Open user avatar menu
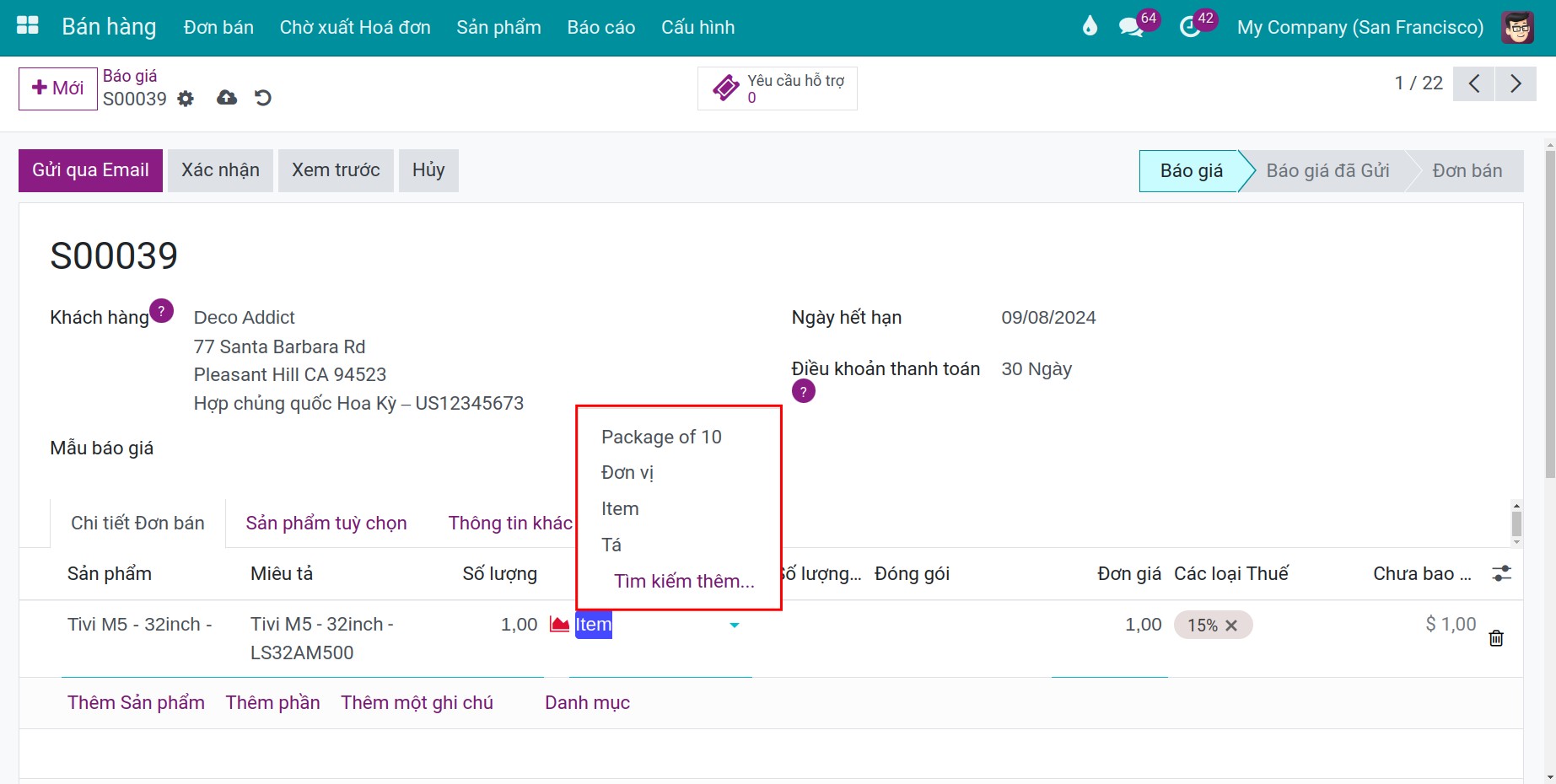This screenshot has width=1556, height=784. point(1517,27)
